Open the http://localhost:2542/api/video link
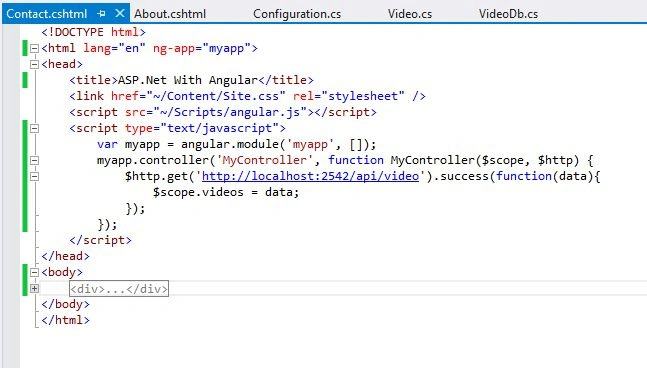The image size is (647, 368). pyautogui.click(x=310, y=176)
